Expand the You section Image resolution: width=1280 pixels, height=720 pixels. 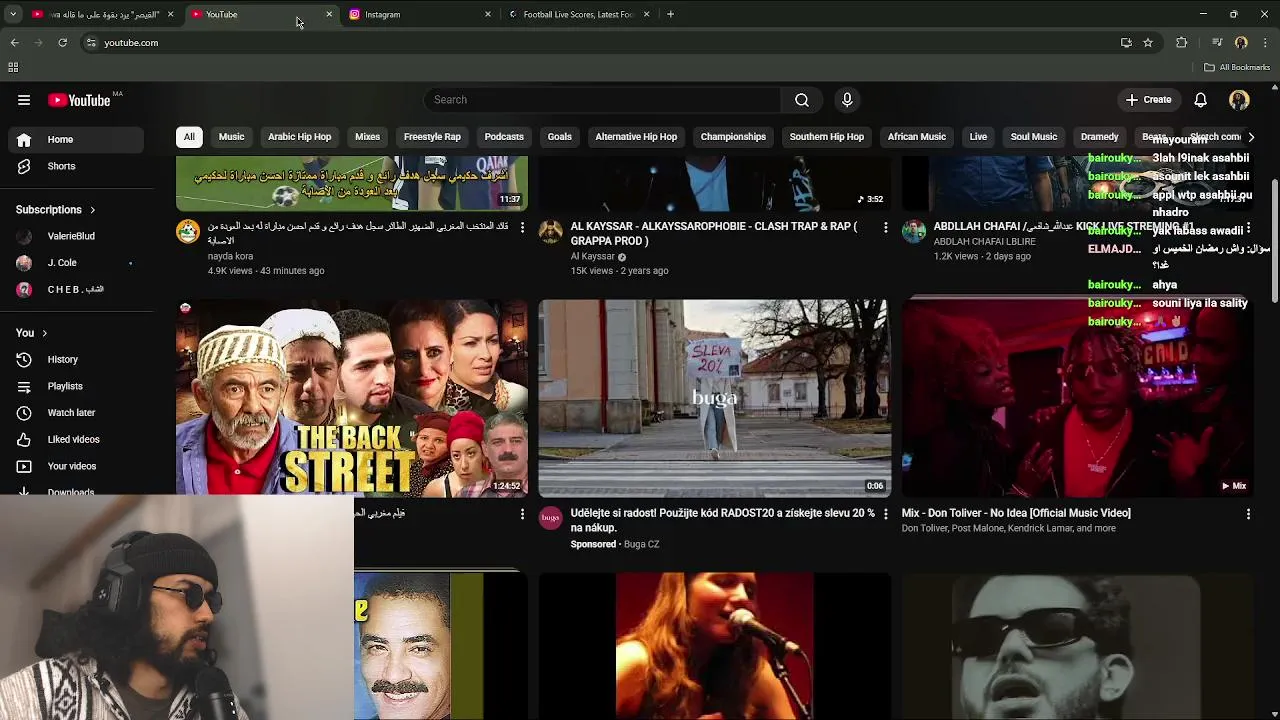[x=31, y=333]
